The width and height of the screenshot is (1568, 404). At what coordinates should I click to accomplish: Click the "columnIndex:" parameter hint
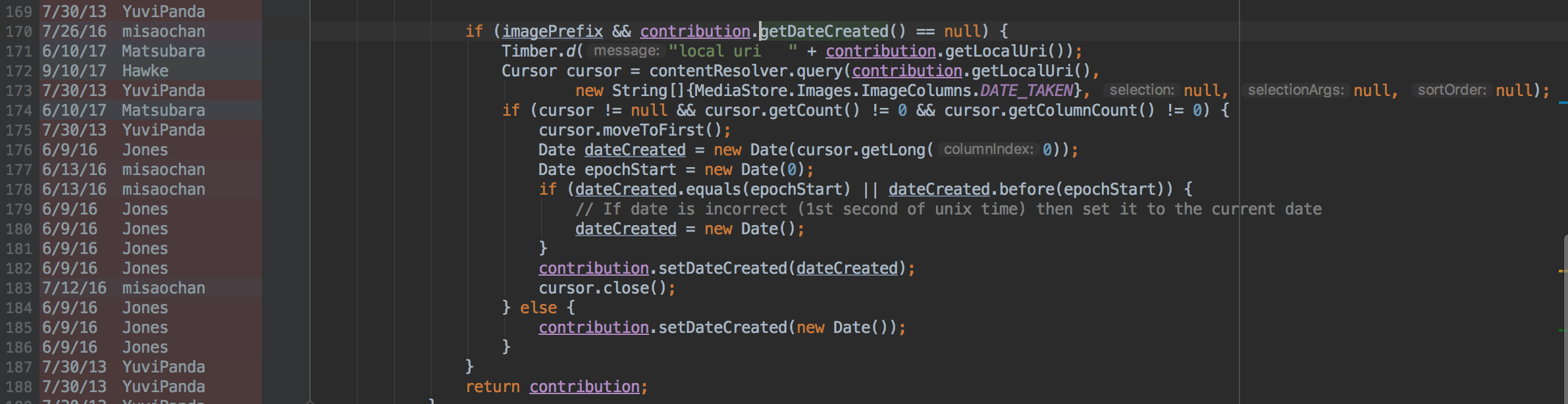[988, 149]
